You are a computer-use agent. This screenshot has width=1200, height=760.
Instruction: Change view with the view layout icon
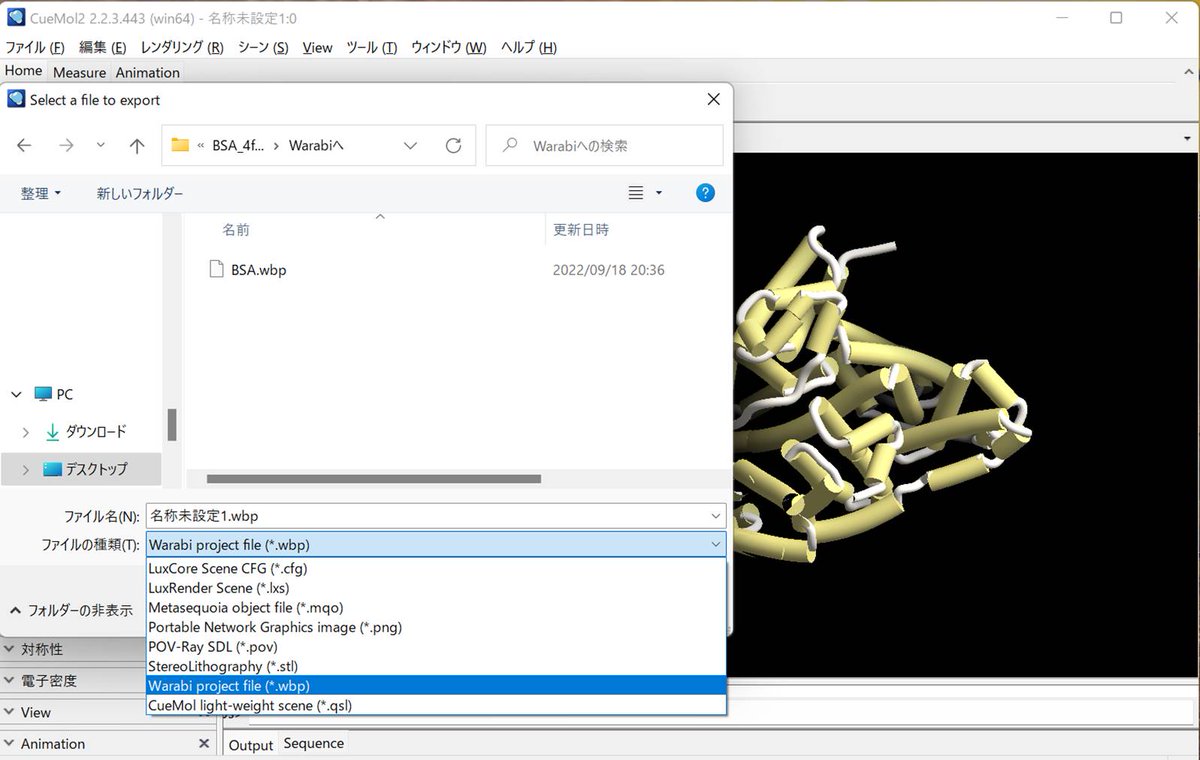tap(636, 193)
